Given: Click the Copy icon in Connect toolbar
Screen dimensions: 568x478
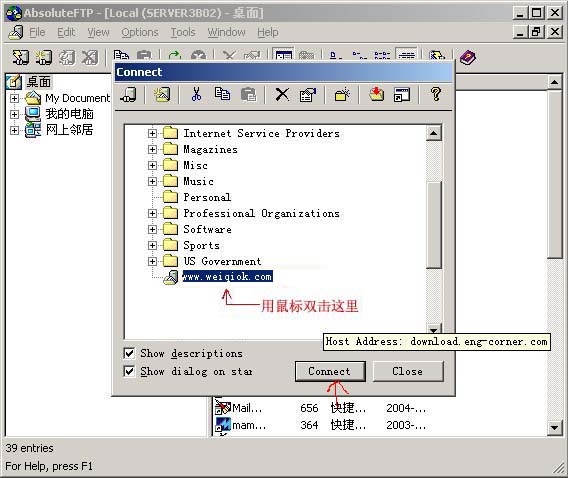Looking at the screenshot, I should click(x=222, y=95).
